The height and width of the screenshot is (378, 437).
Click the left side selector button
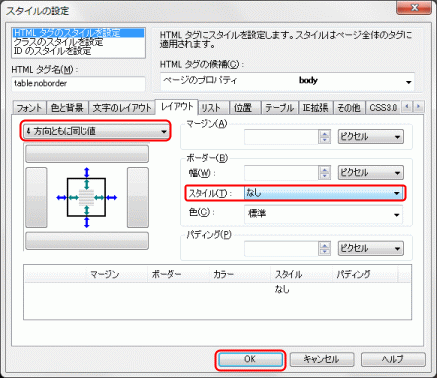(36, 198)
